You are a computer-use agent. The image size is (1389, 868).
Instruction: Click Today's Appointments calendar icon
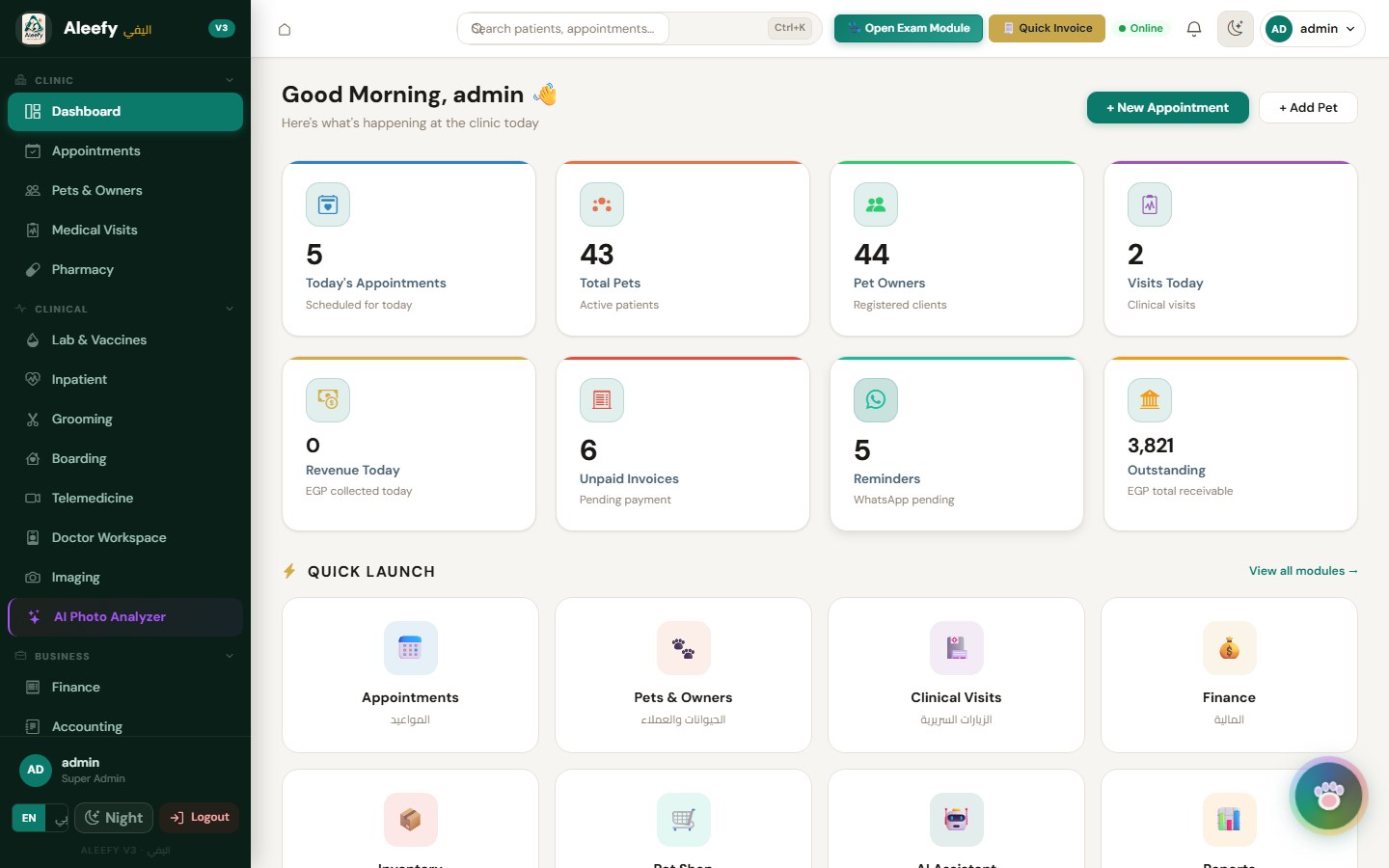(x=328, y=204)
